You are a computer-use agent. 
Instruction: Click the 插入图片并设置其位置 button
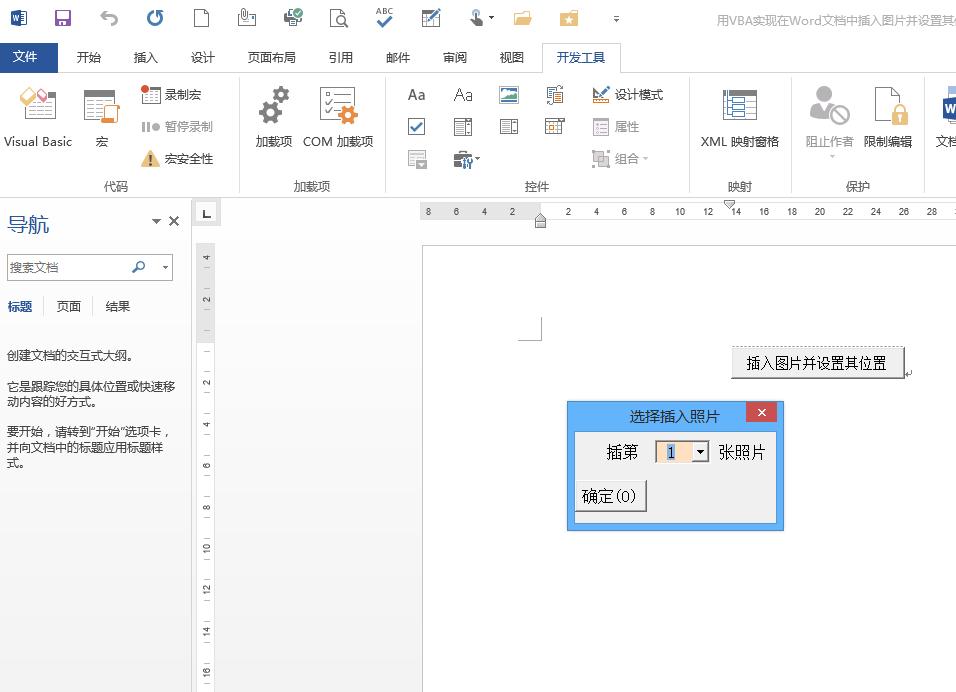click(817, 363)
